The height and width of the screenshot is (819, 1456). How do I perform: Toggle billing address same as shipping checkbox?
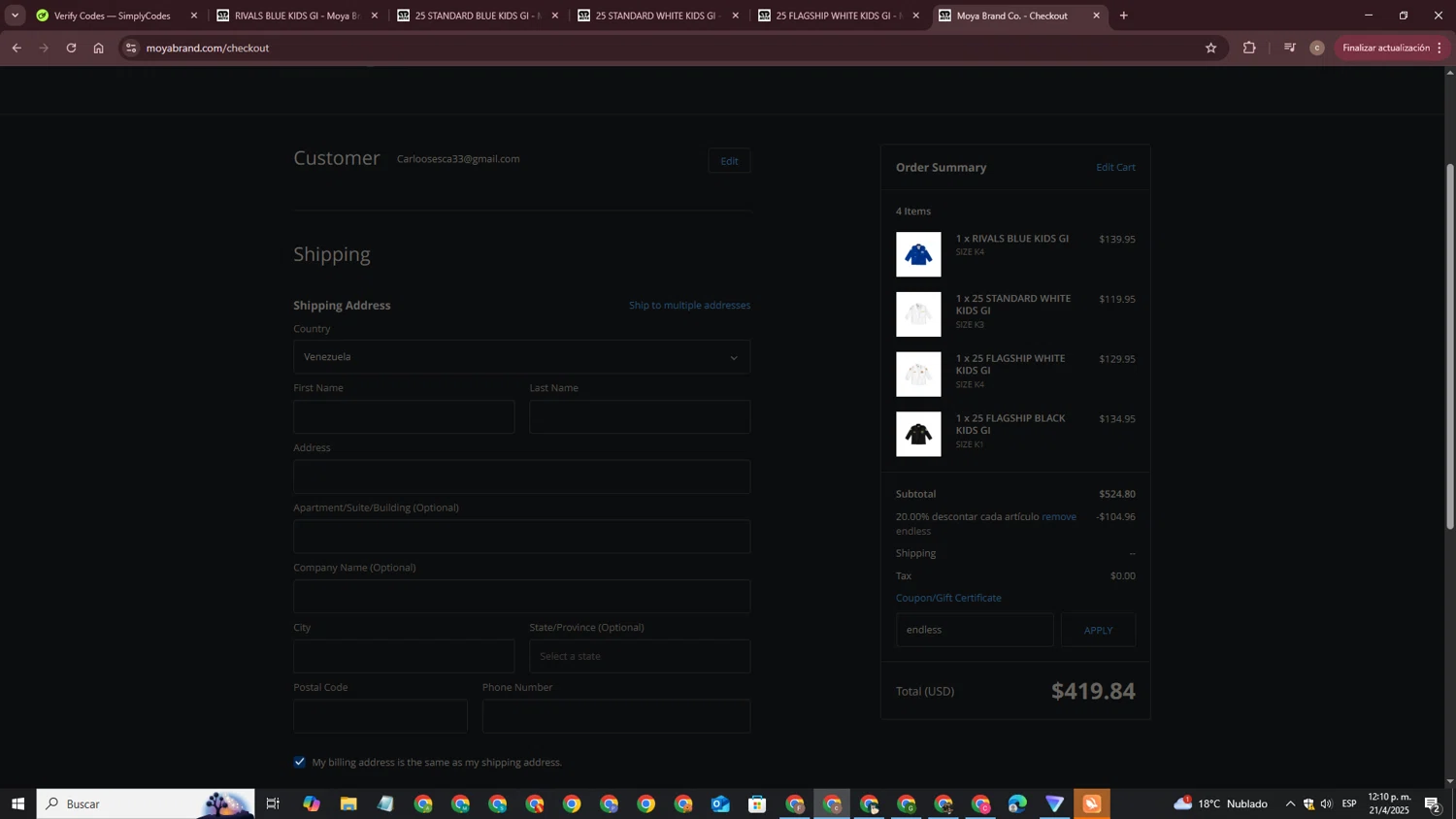coord(300,762)
